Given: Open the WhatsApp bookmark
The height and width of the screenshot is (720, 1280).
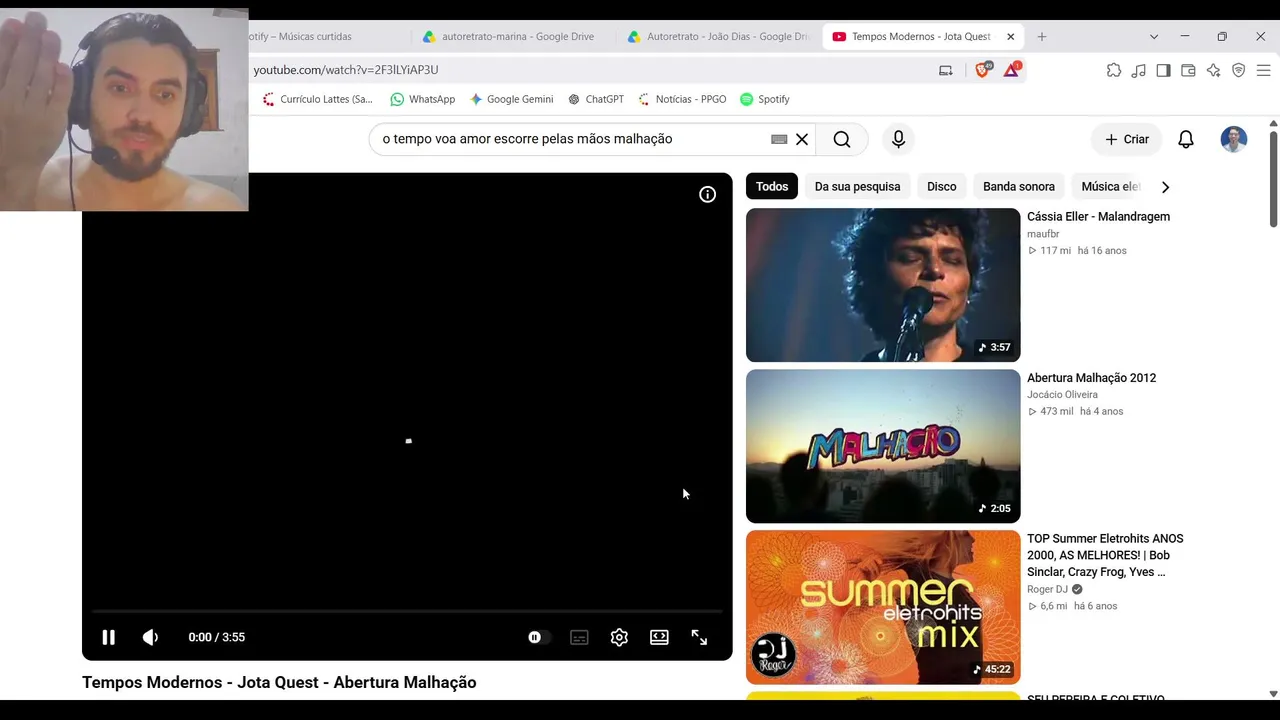Looking at the screenshot, I should [x=422, y=99].
